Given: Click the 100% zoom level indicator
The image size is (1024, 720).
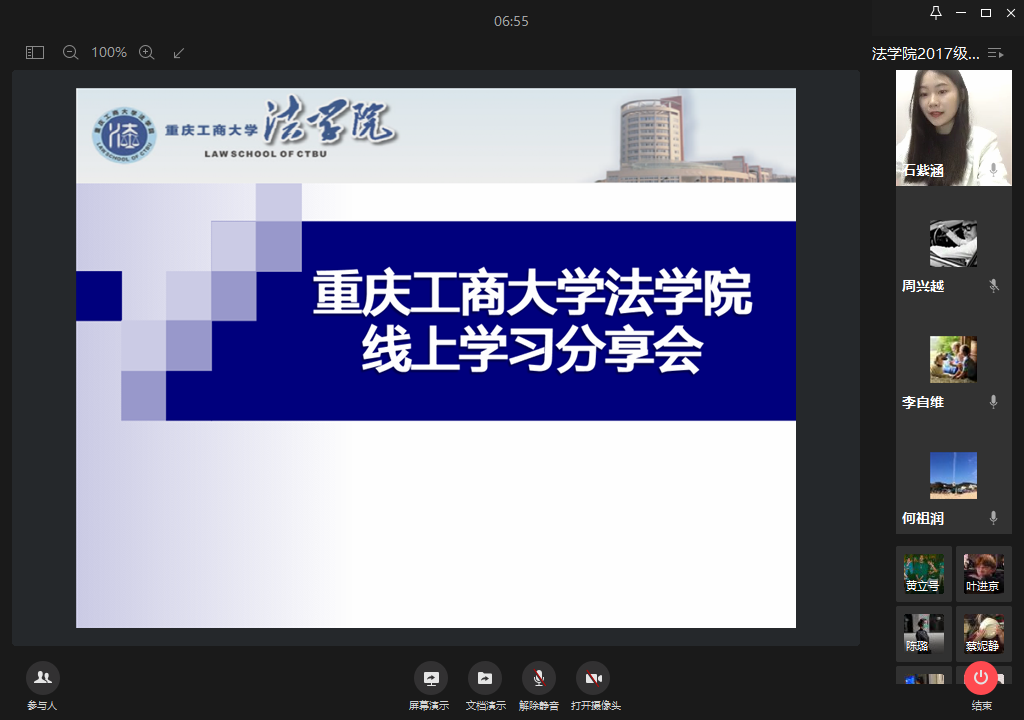Looking at the screenshot, I should [x=109, y=52].
